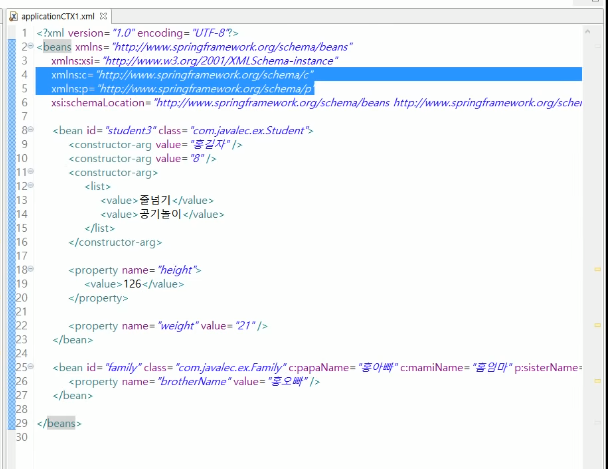Screen dimensions: 608x469
Task: Click the "com.javalec.ex.Family" class value
Action: point(231,368)
